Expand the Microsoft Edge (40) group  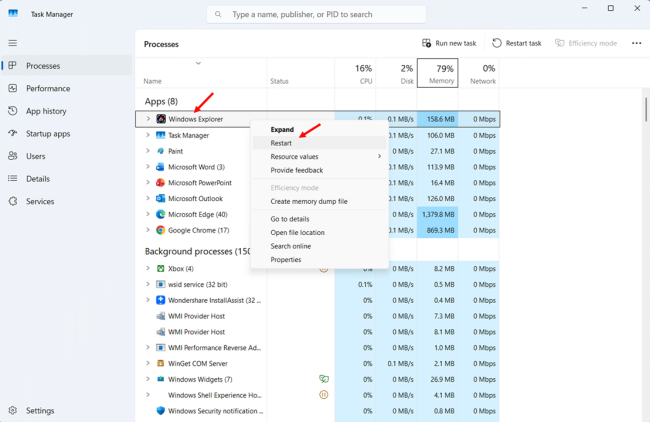tap(148, 214)
